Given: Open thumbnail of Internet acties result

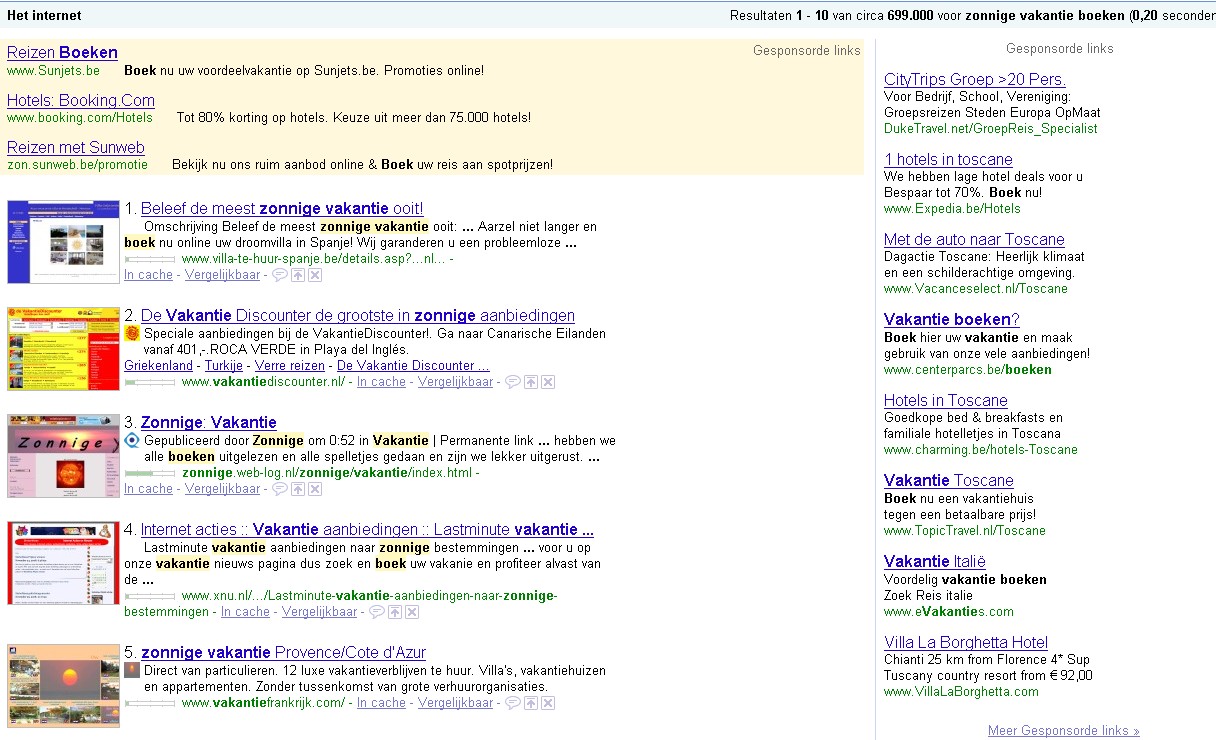Looking at the screenshot, I should click(63, 563).
